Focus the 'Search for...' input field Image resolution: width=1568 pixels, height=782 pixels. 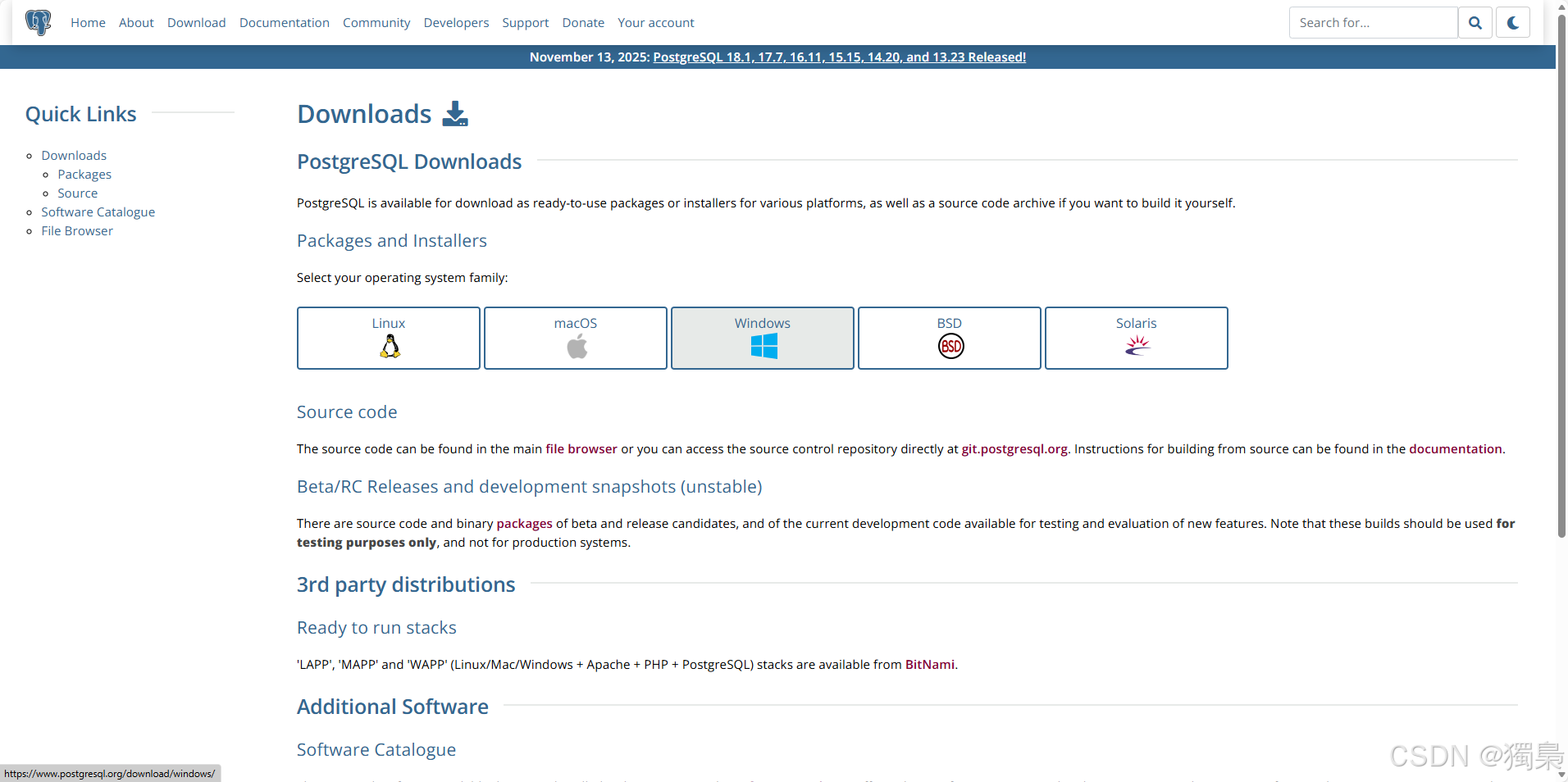coord(1374,23)
